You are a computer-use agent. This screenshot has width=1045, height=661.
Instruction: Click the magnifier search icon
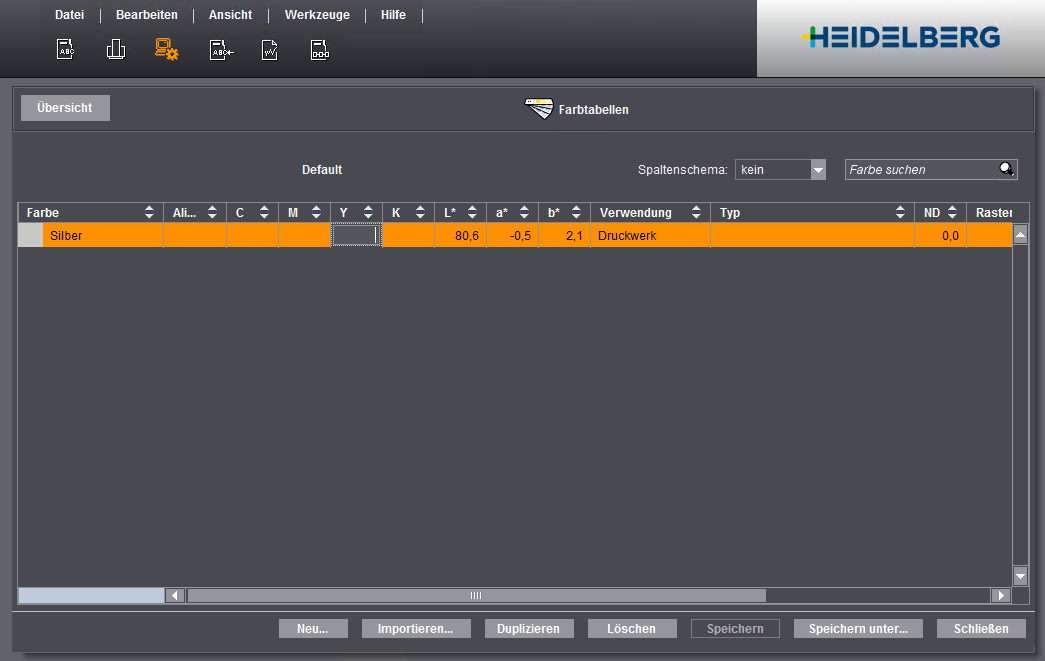click(x=1006, y=169)
